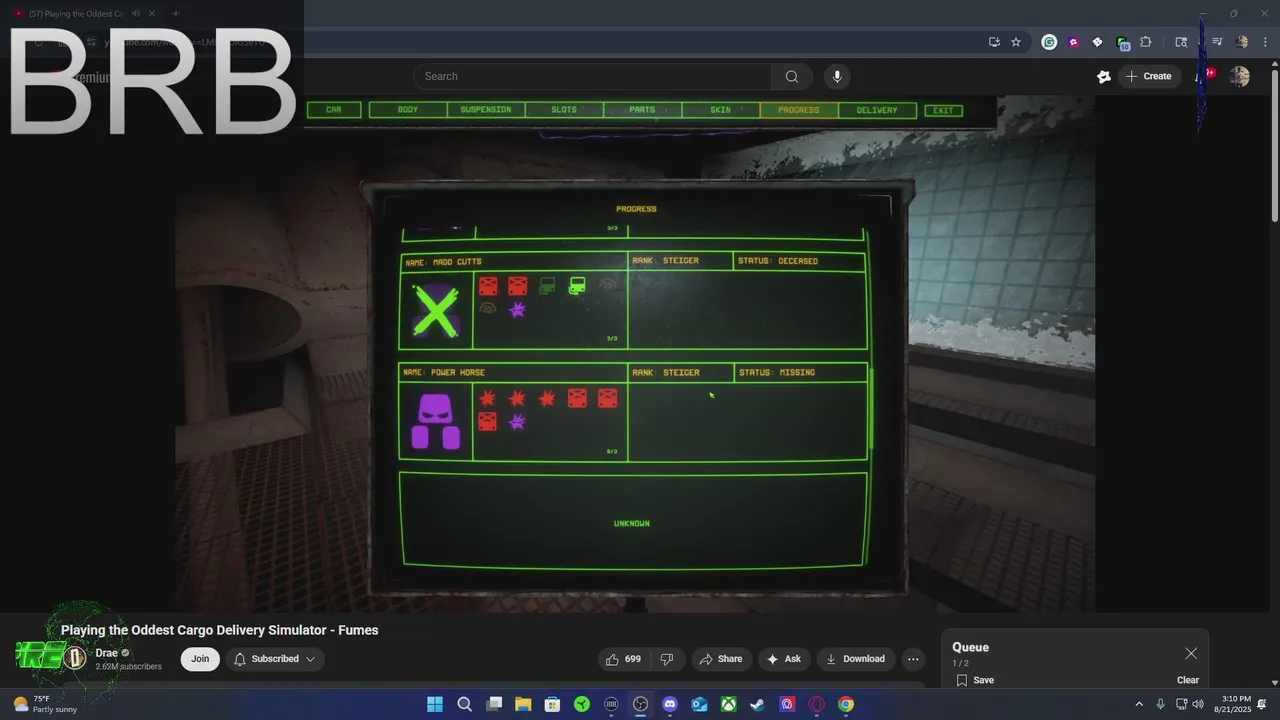Click inside the YouTube Search field
Viewport: 1280px width, 720px height.
(592, 76)
